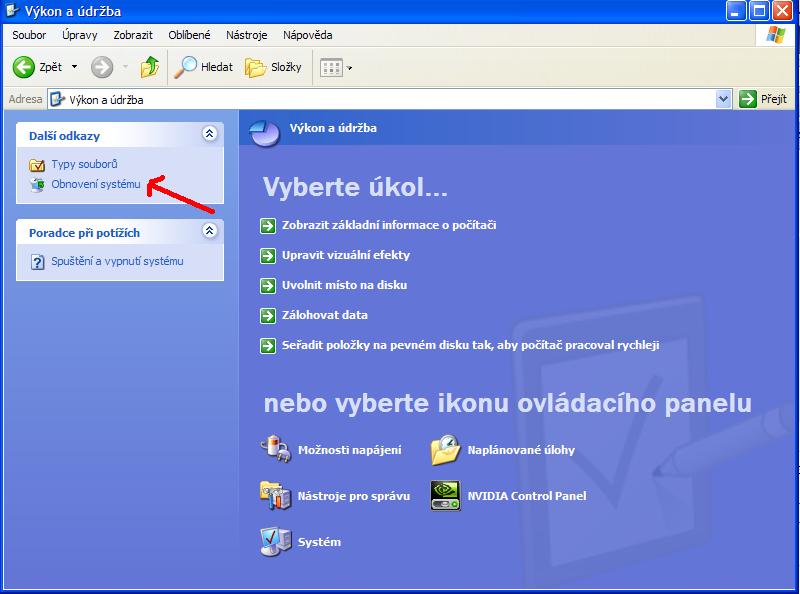Screen dimensions: 800x594
Task: Select Uvolnit místo na disku task
Action: (x=344, y=285)
